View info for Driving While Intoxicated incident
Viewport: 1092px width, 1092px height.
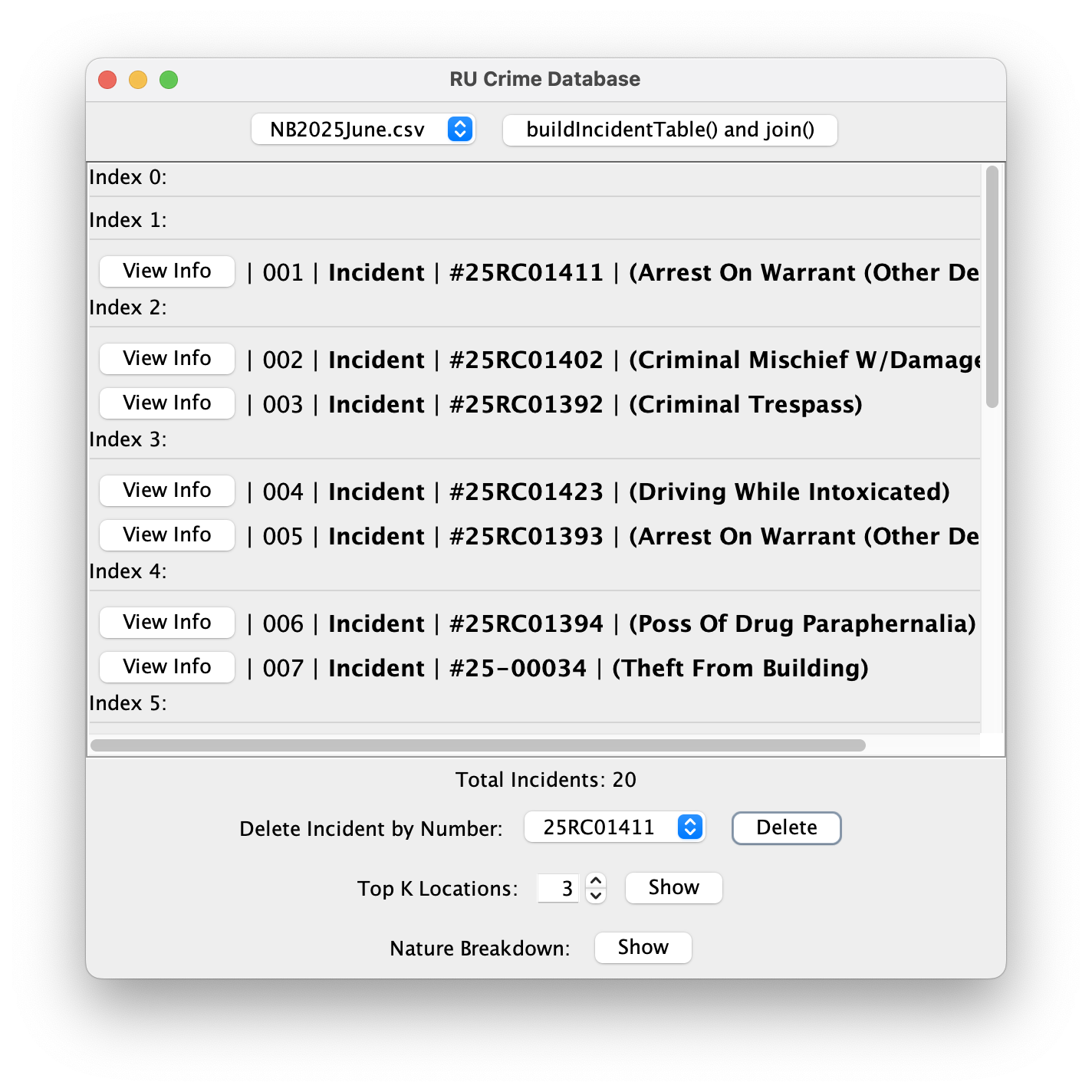(166, 491)
